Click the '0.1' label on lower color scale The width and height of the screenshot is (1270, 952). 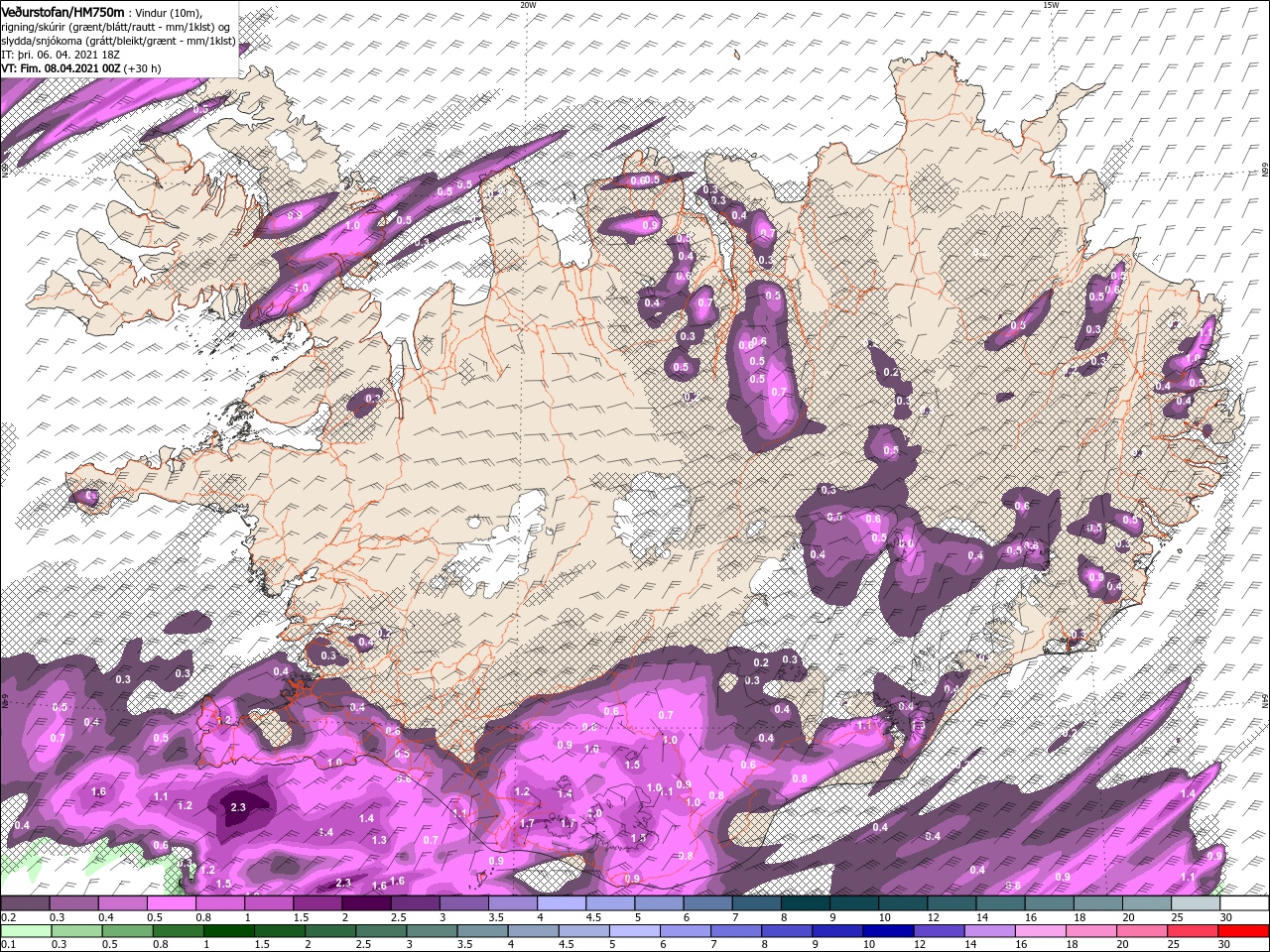pos(9,945)
